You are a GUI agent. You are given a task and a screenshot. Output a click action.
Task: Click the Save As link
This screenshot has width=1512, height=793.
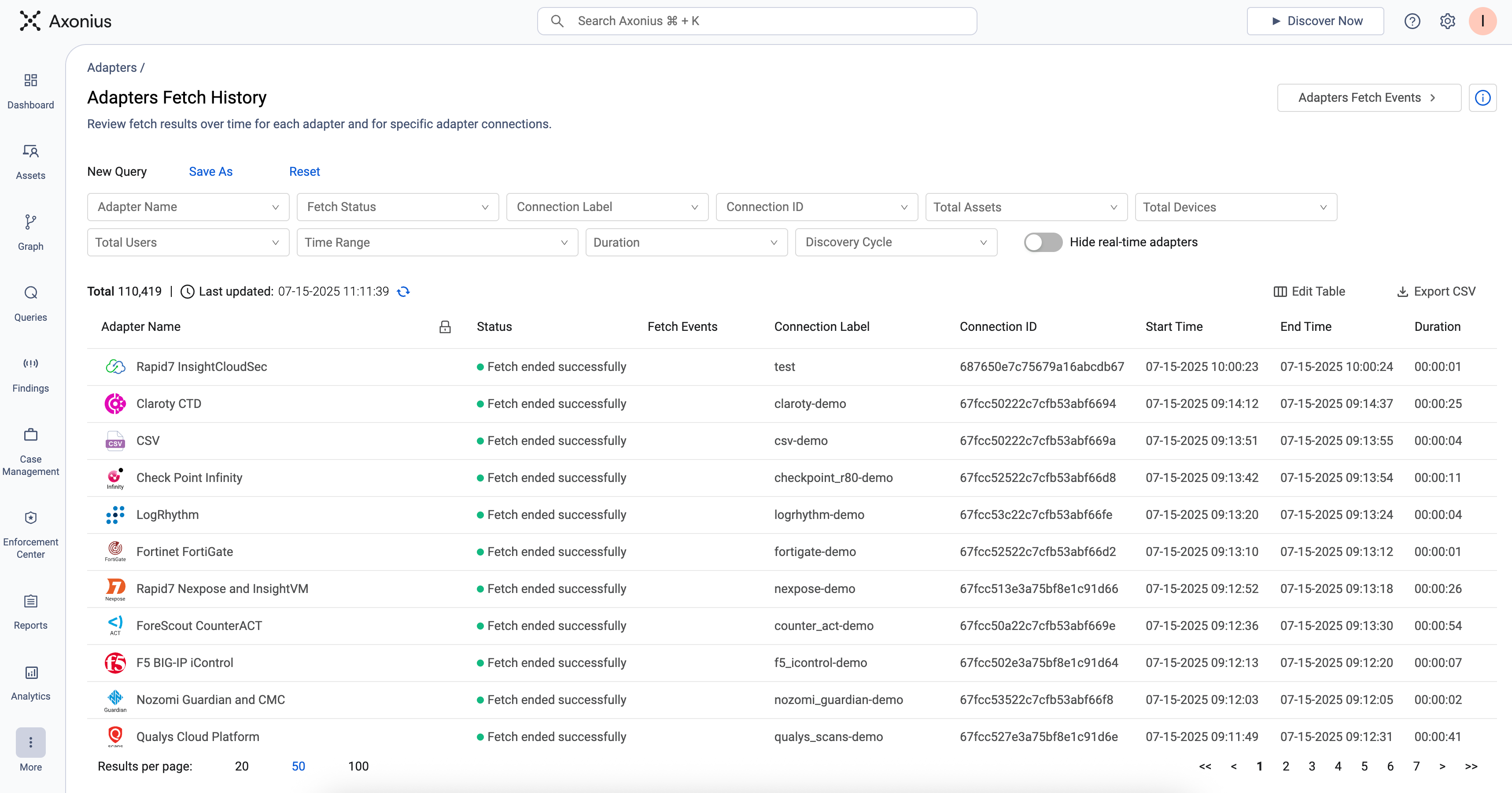tap(211, 171)
